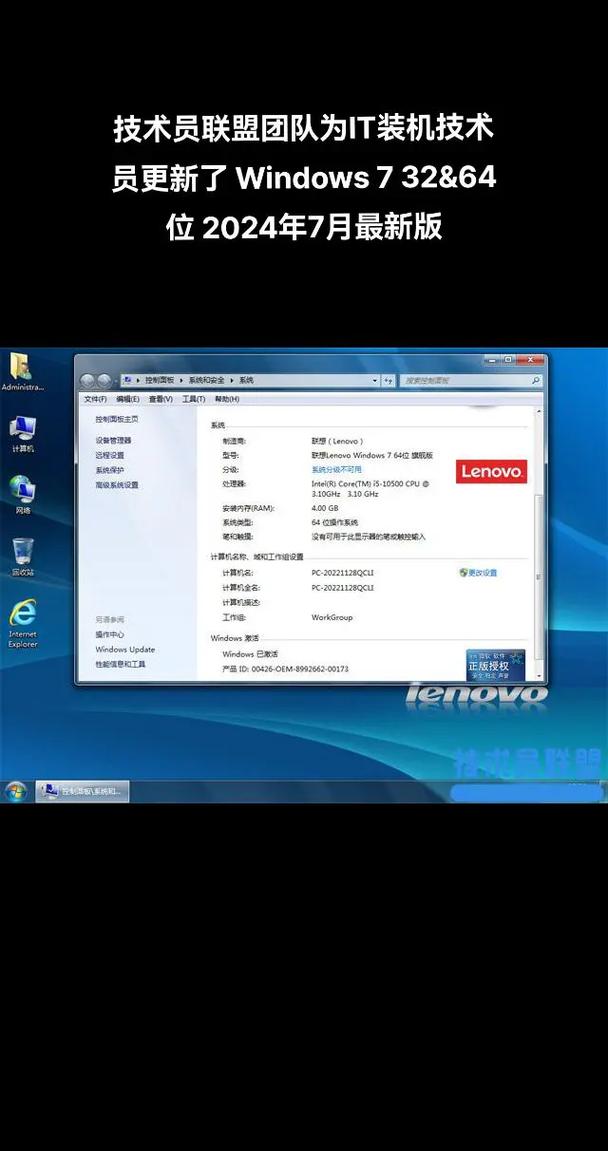The width and height of the screenshot is (608, 1151).
Task: Click the Windows Start orb
Action: [x=16, y=791]
